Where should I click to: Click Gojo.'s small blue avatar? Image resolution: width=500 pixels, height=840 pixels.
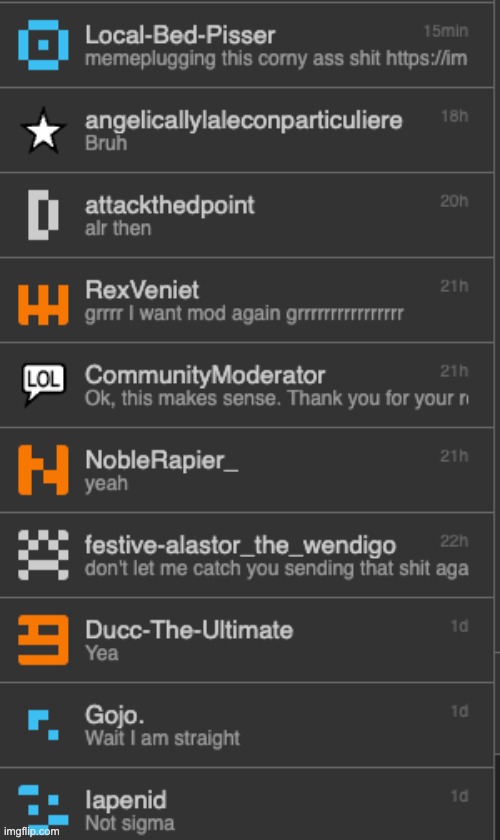(x=43, y=725)
